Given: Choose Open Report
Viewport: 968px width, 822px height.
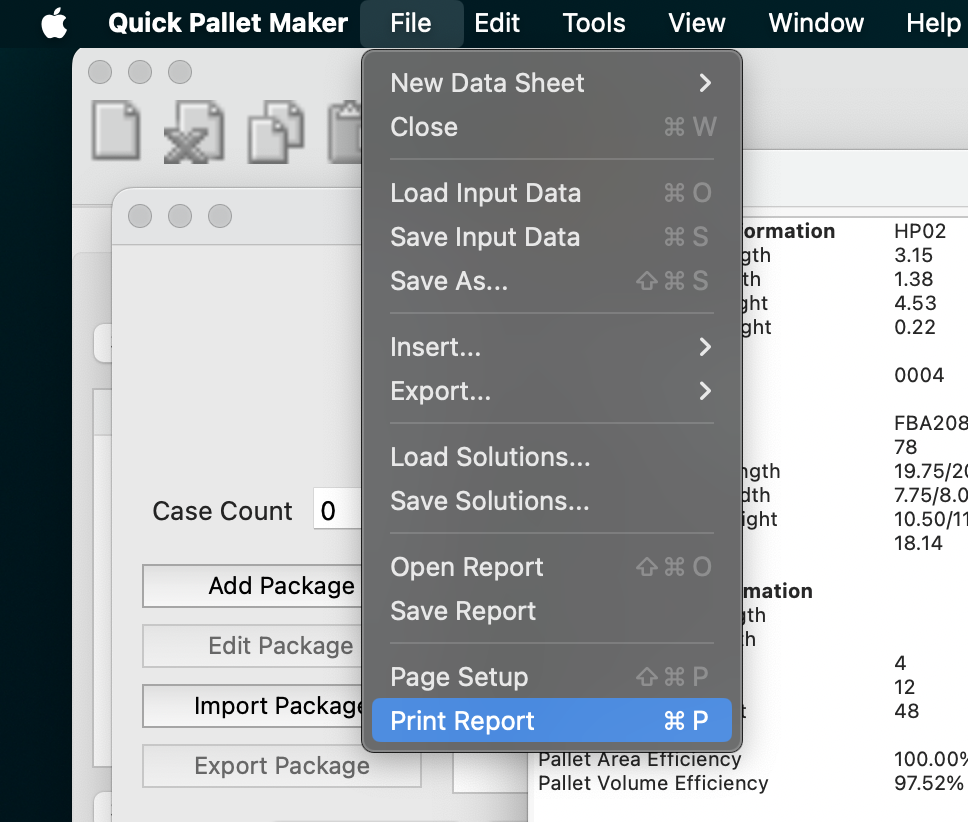Looking at the screenshot, I should (552, 567).
